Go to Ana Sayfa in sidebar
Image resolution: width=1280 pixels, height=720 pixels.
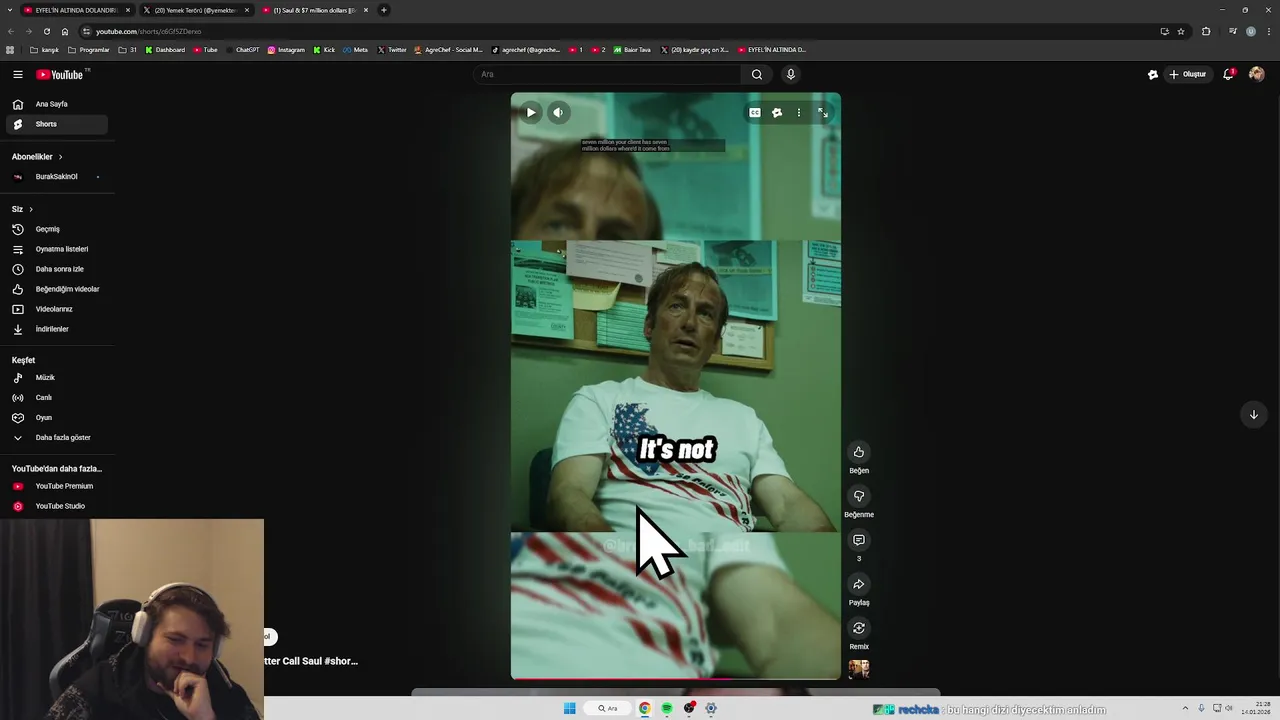click(x=57, y=104)
